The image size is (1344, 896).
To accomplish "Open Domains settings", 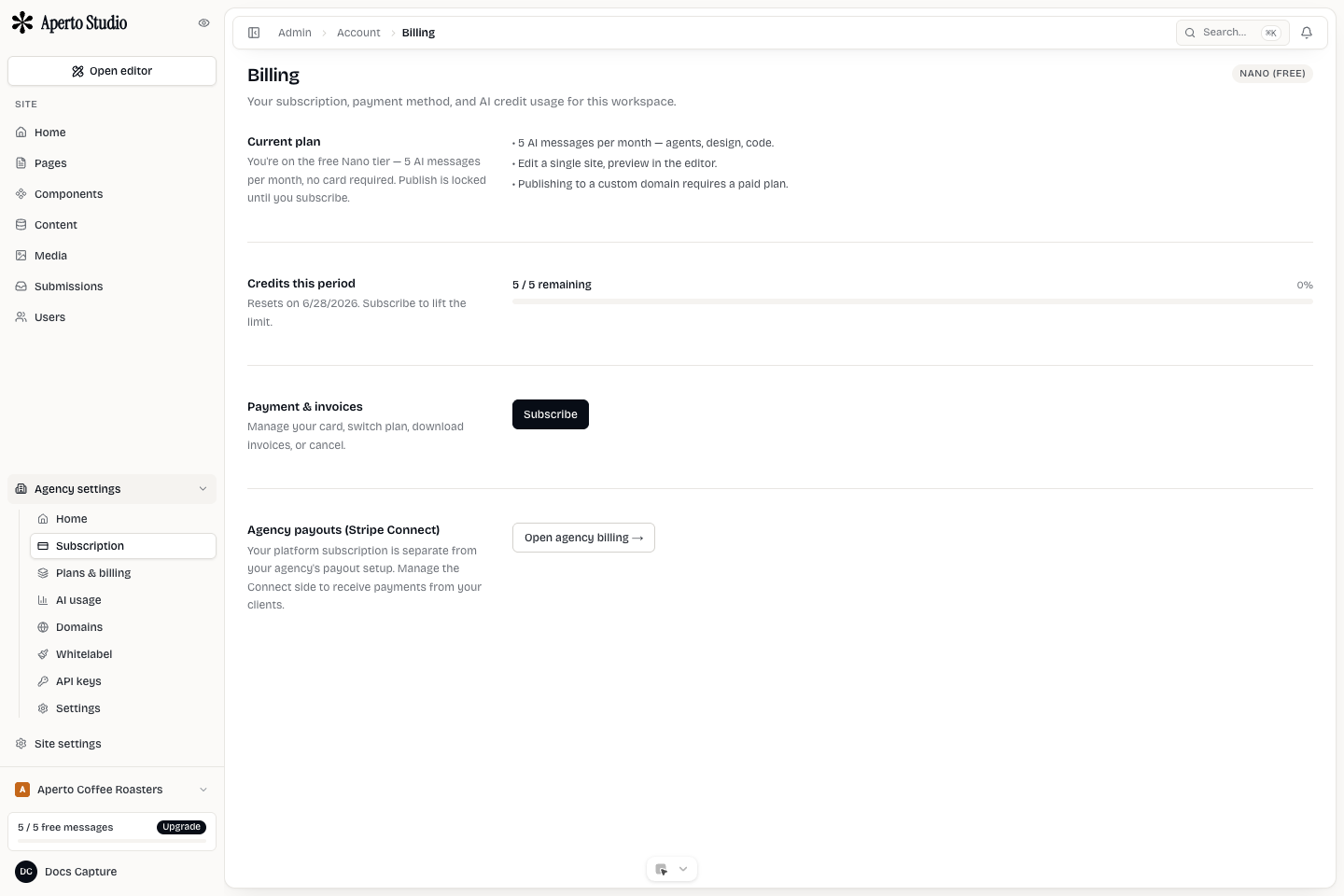I will 123,627.
